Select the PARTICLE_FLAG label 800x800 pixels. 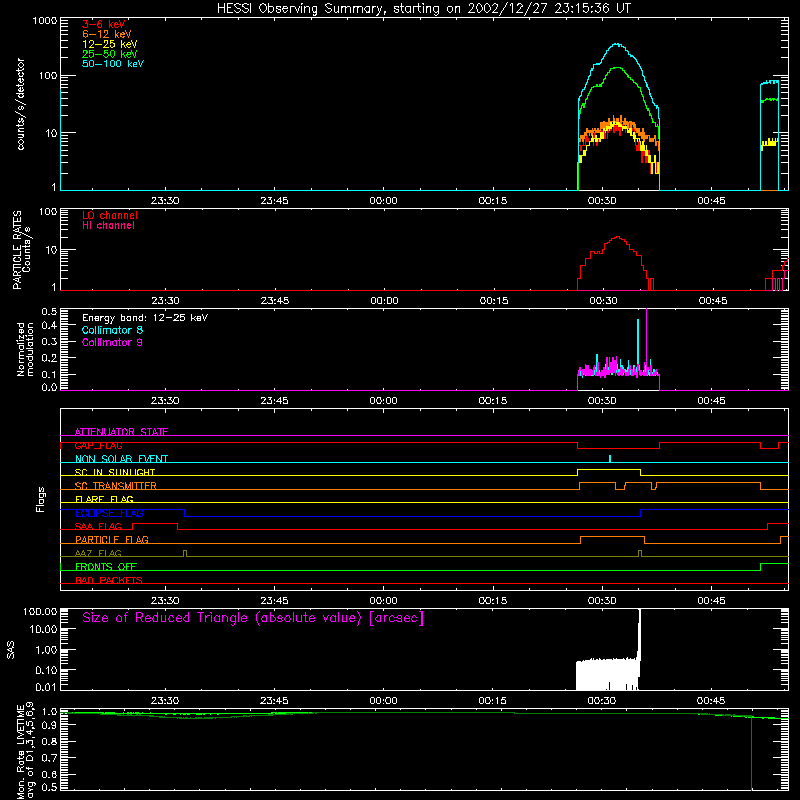click(112, 539)
